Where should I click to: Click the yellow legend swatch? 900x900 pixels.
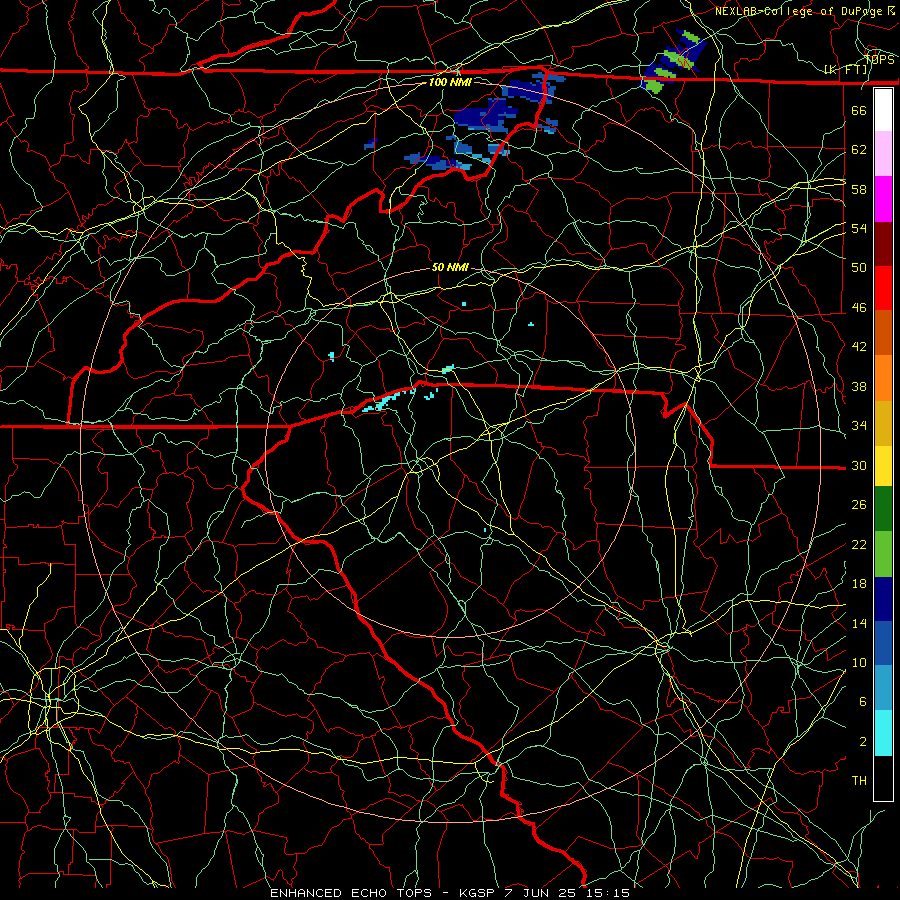tap(883, 465)
